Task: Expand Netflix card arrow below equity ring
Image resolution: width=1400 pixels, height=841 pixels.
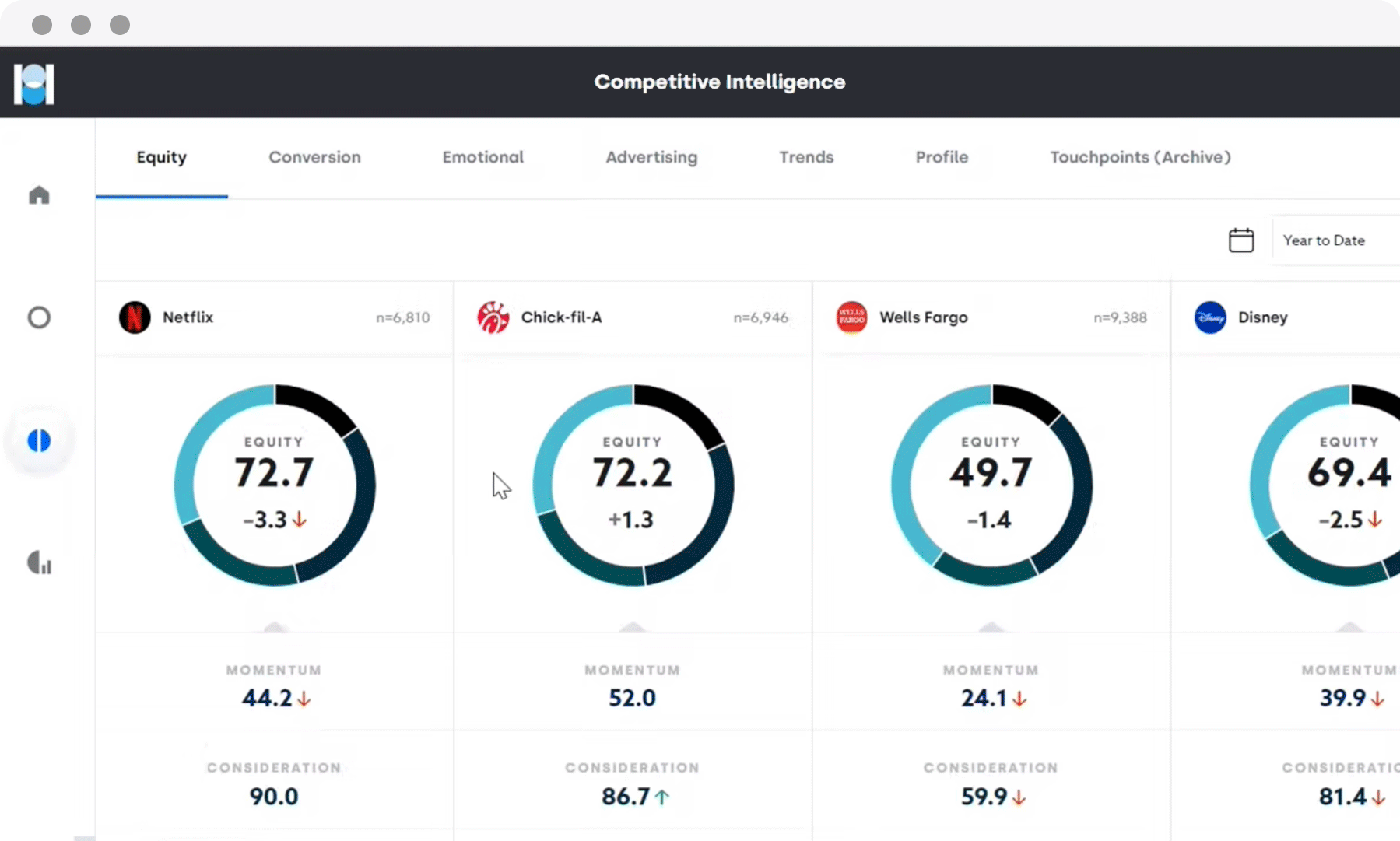Action: [274, 626]
